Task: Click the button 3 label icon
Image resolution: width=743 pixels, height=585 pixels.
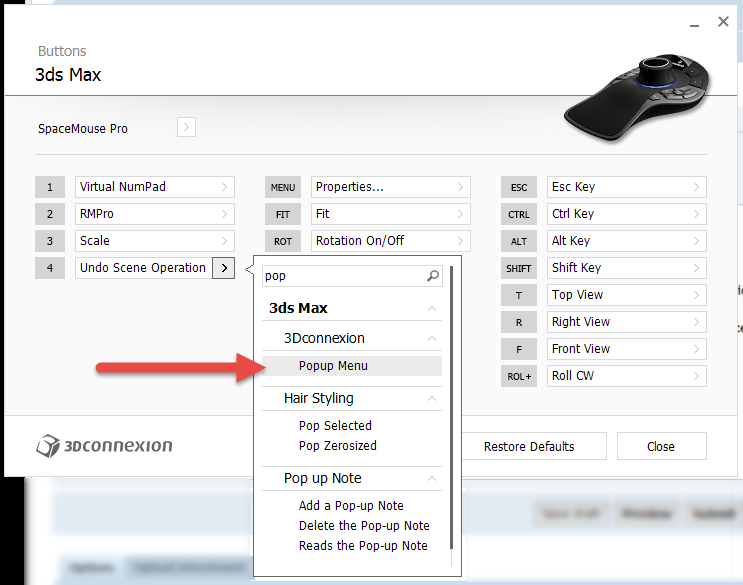Action: 50,241
